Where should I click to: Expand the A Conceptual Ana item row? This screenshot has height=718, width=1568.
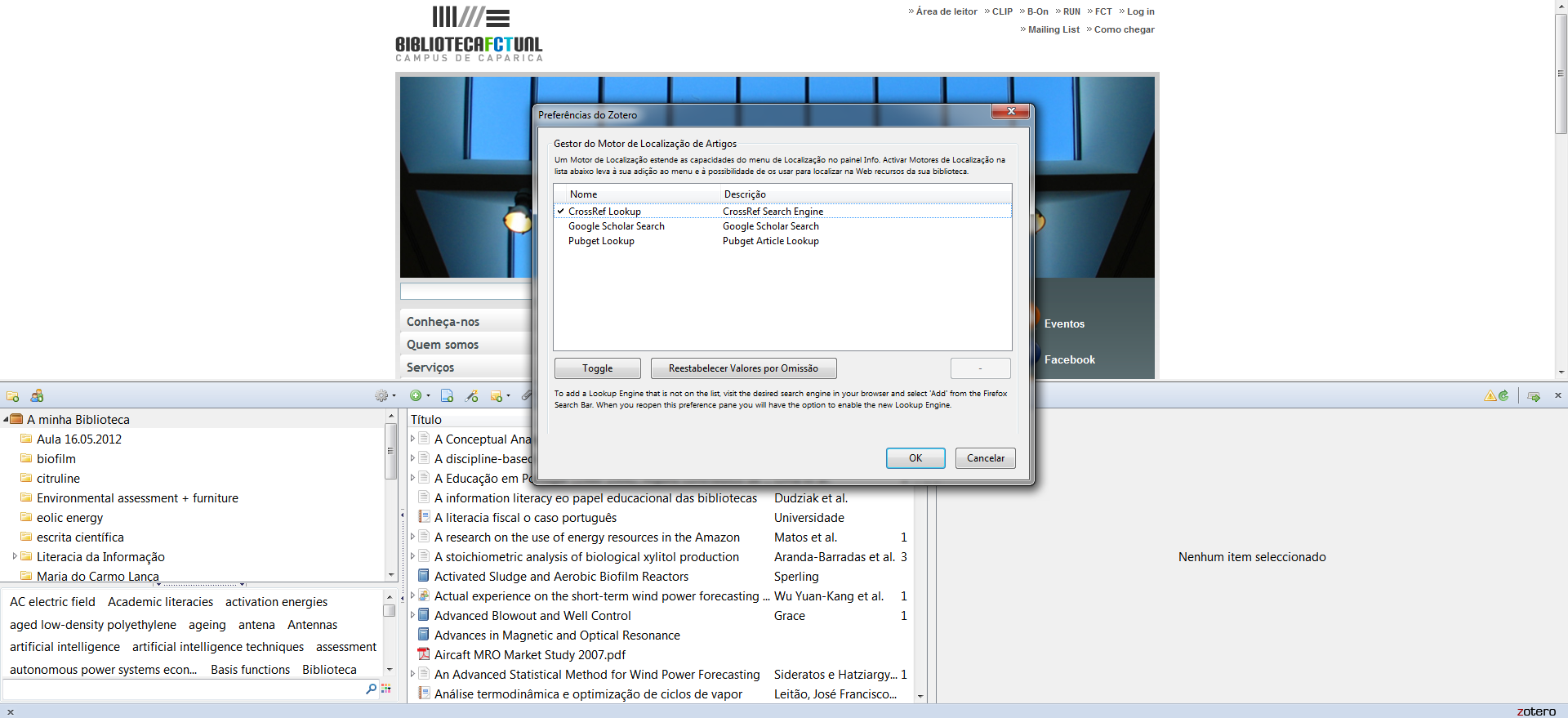pos(412,439)
